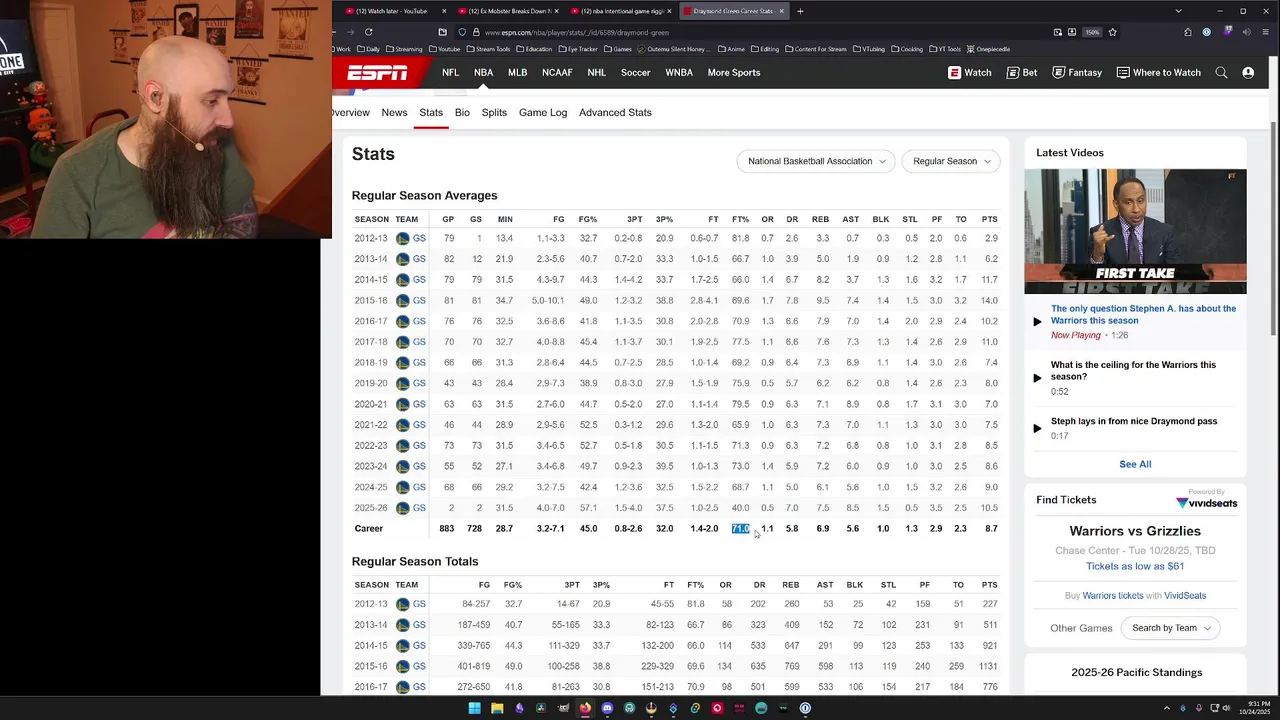Click Where to Watch
1280x720 pixels.
click(1159, 72)
